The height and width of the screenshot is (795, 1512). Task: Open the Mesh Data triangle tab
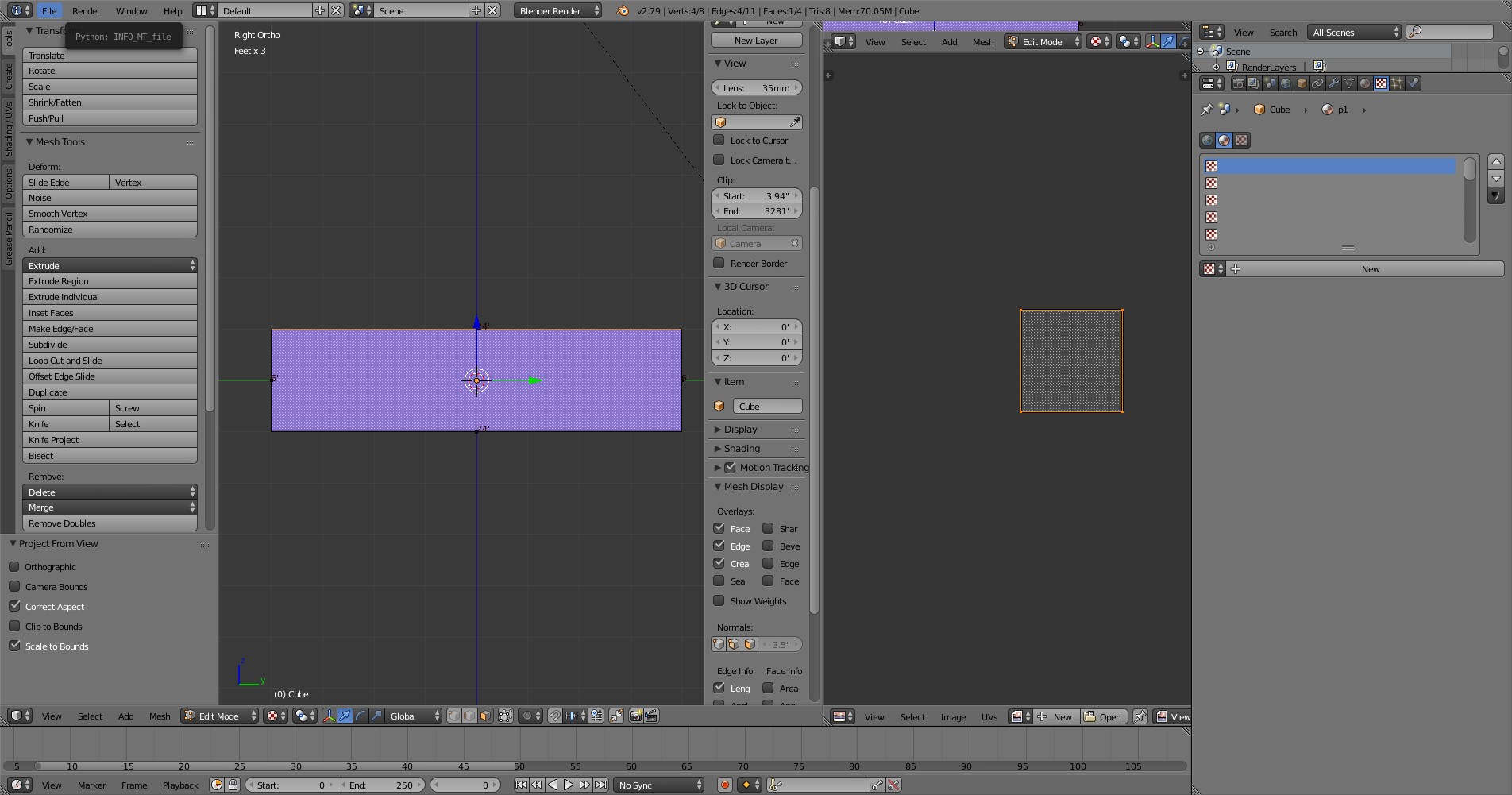click(1349, 83)
